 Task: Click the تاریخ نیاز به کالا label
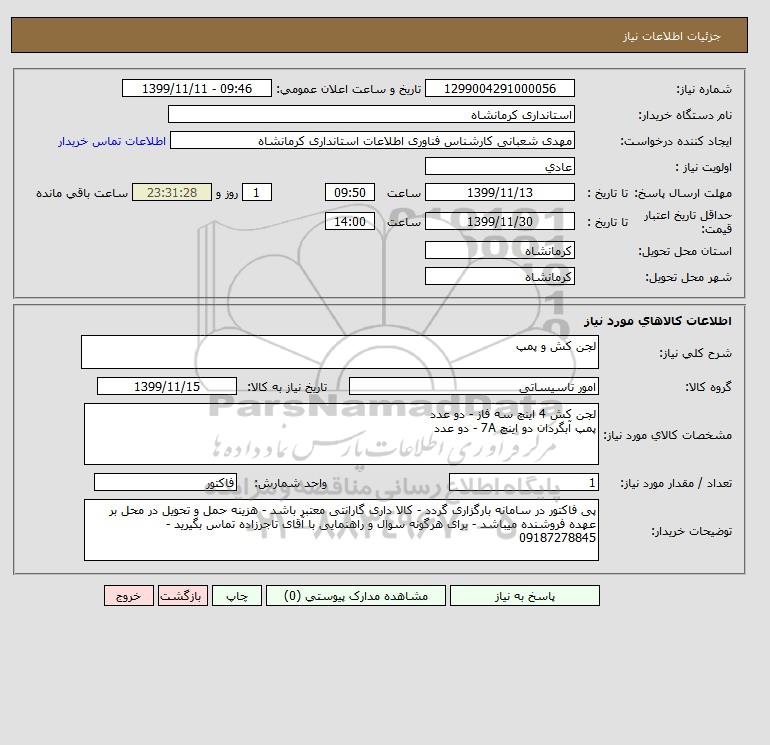coord(287,387)
